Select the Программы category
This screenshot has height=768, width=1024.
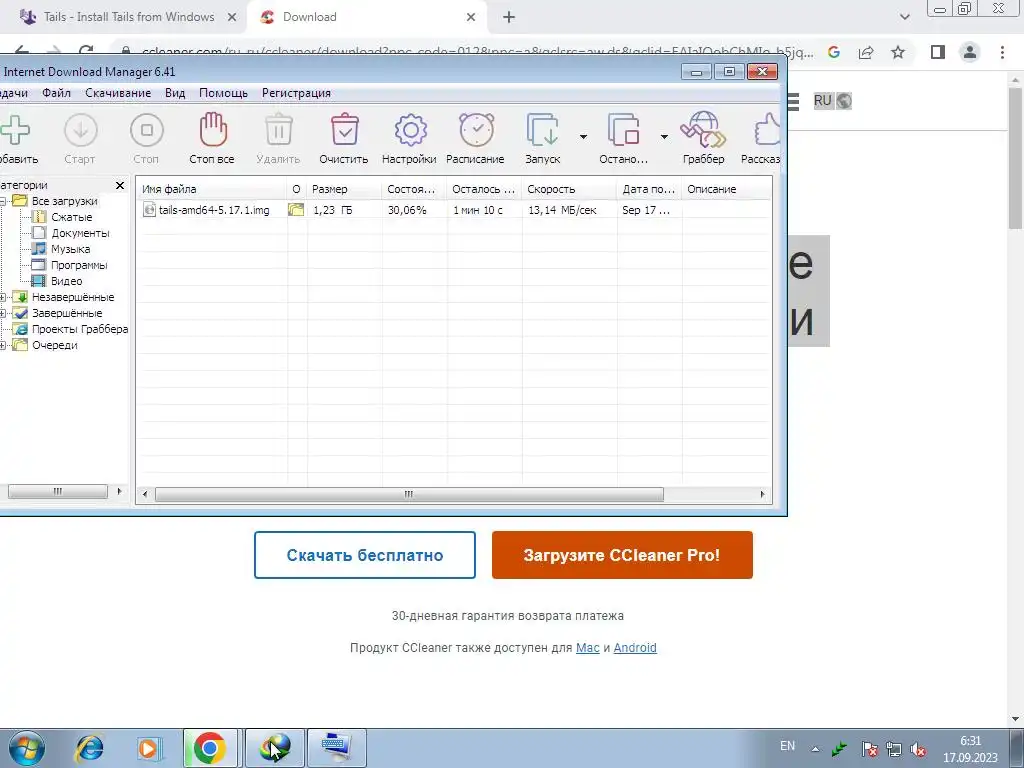[79, 265]
